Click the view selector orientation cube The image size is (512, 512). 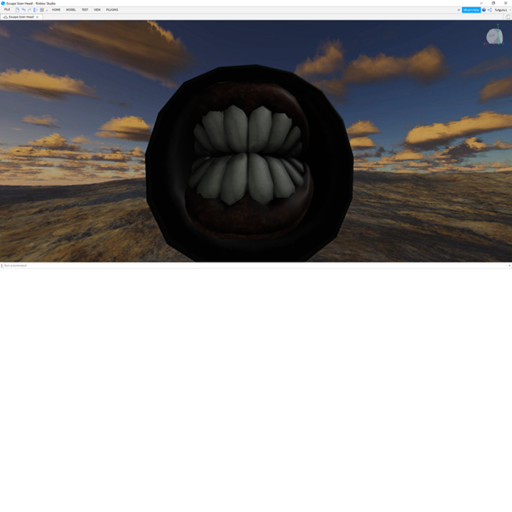click(x=494, y=36)
